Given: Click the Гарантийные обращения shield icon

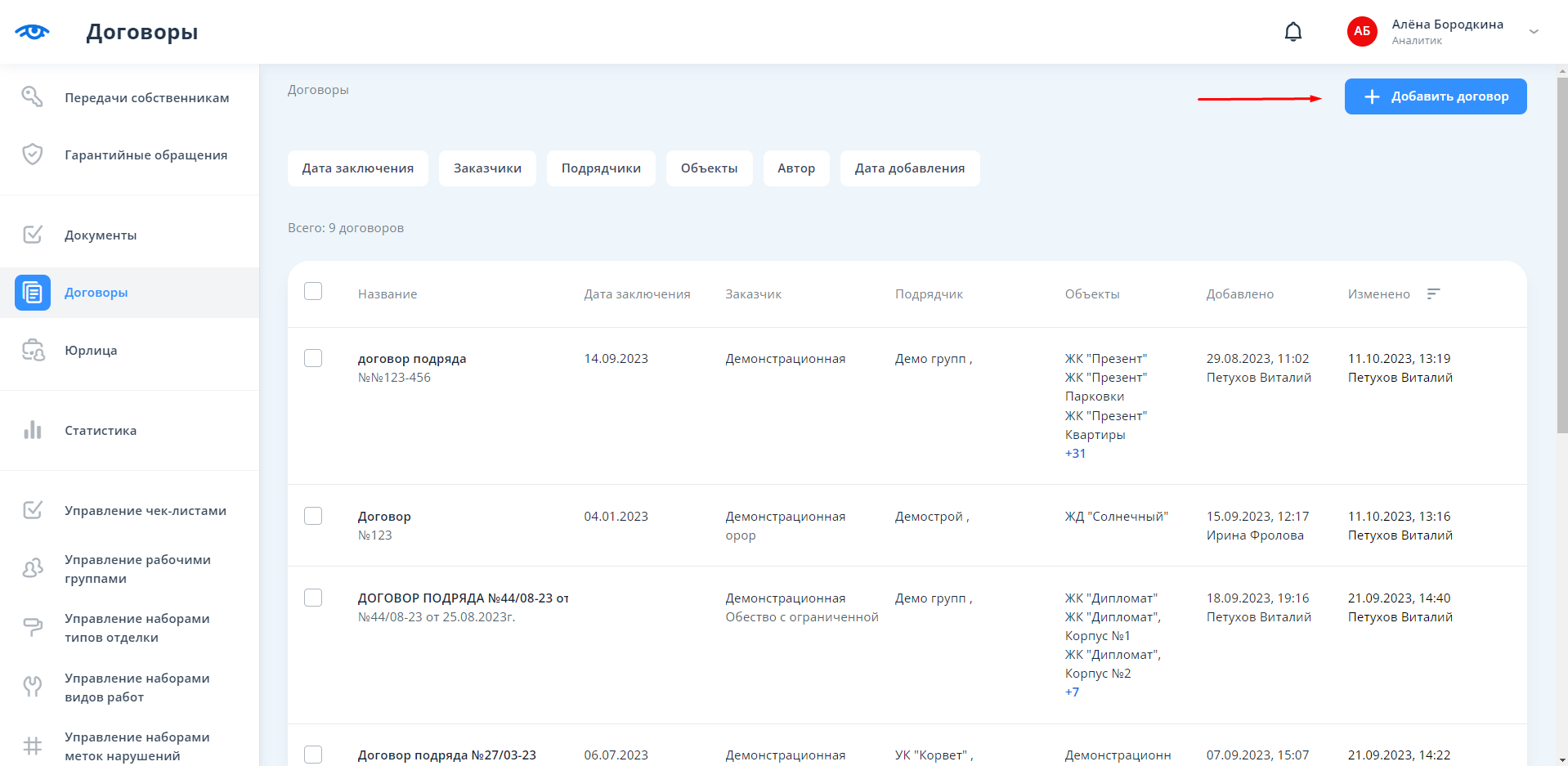Looking at the screenshot, I should click(x=33, y=155).
